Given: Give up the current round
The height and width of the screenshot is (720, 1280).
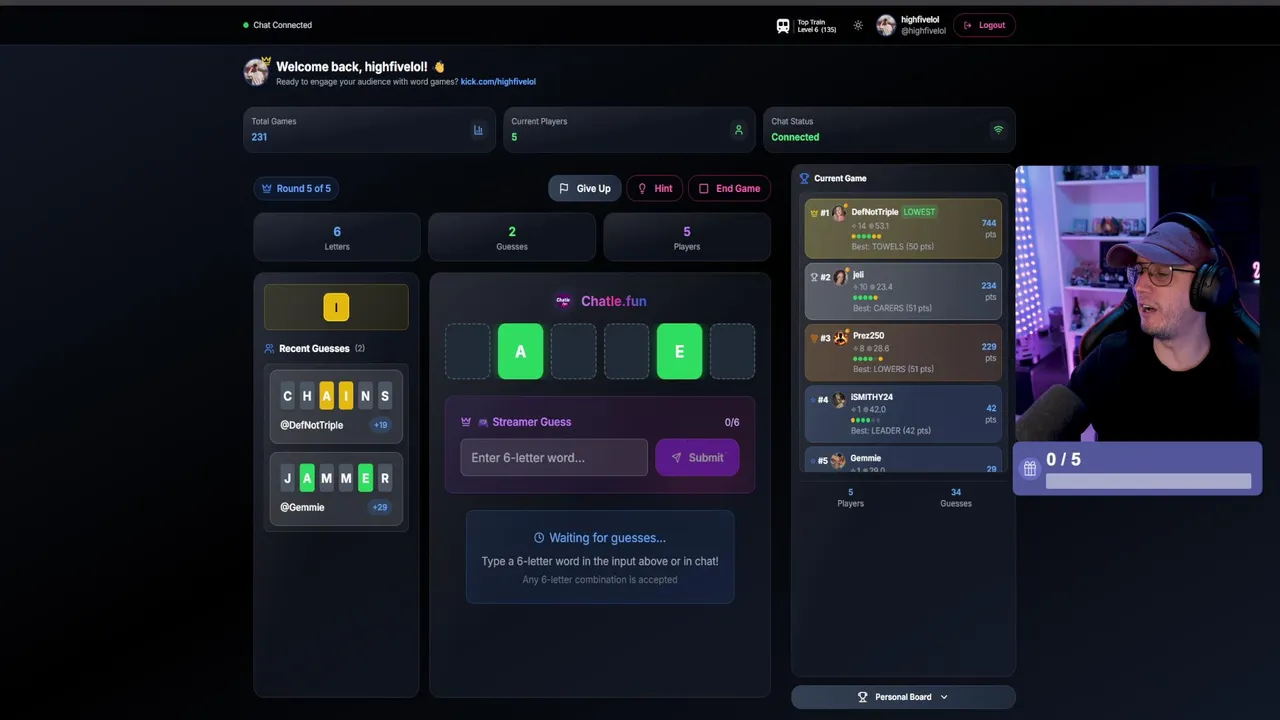Looking at the screenshot, I should [x=584, y=188].
